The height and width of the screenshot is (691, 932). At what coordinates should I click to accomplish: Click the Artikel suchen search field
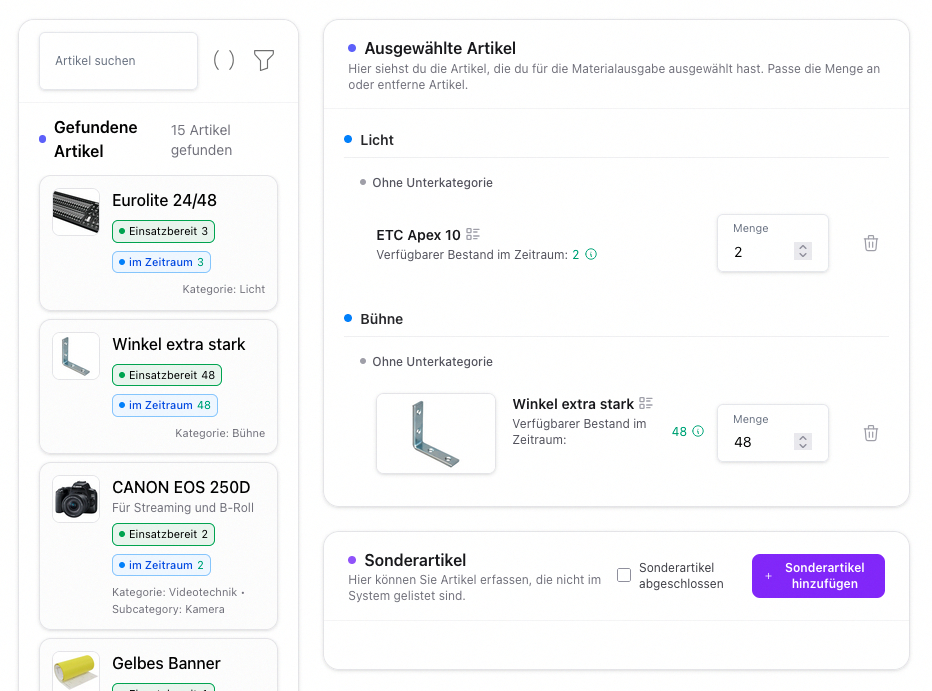click(x=118, y=61)
